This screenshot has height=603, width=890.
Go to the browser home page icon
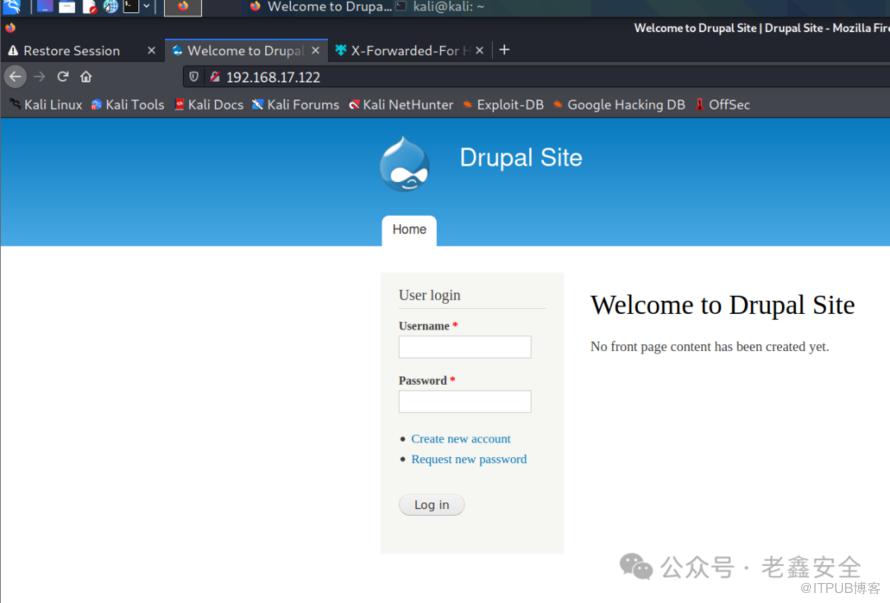[86, 76]
